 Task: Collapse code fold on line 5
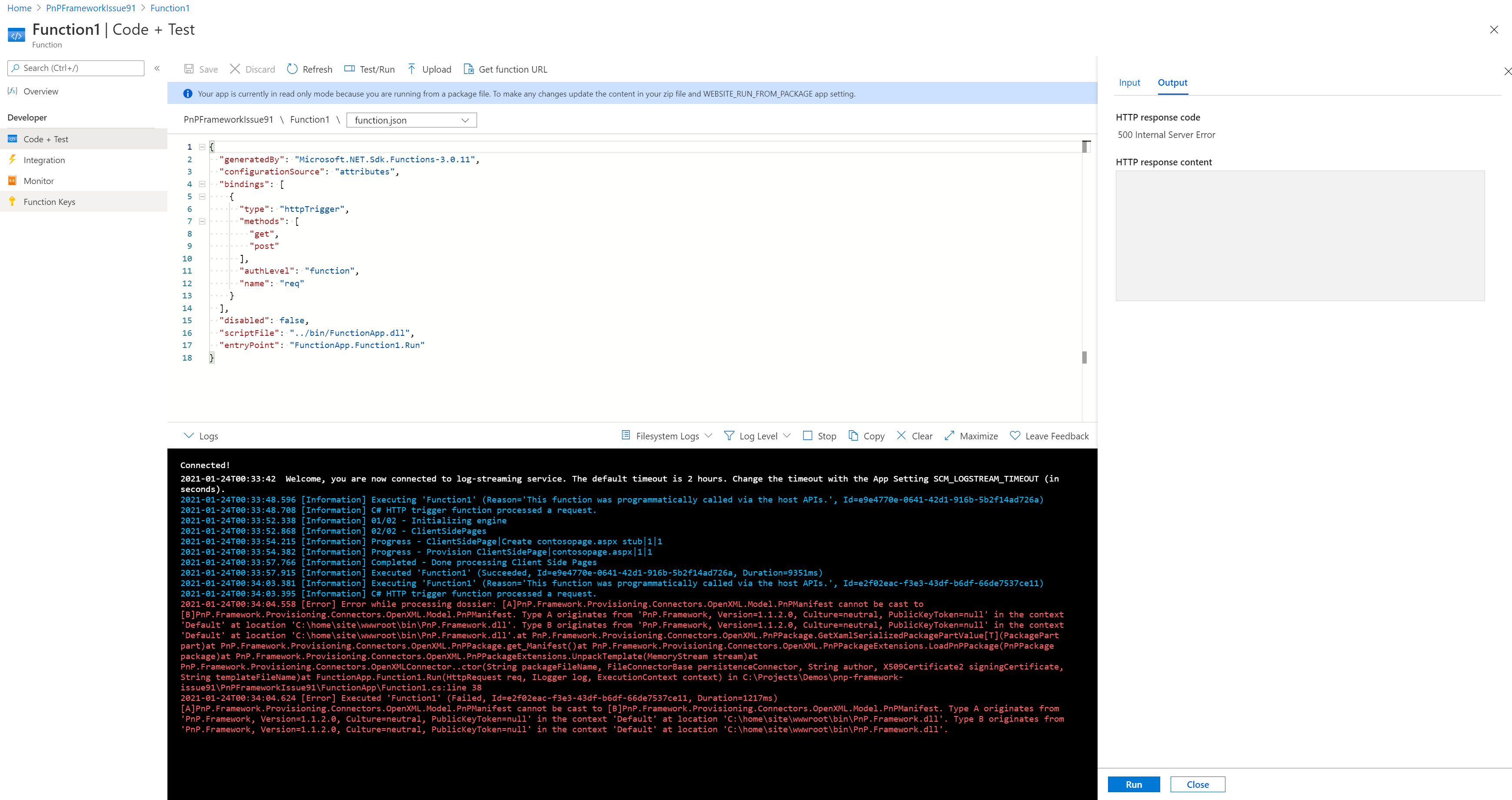click(x=202, y=197)
